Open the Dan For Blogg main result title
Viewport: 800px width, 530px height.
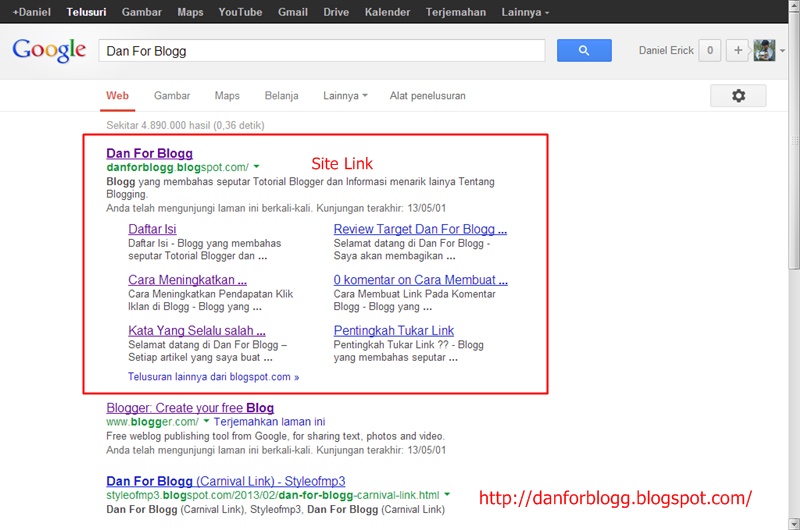[x=149, y=154]
